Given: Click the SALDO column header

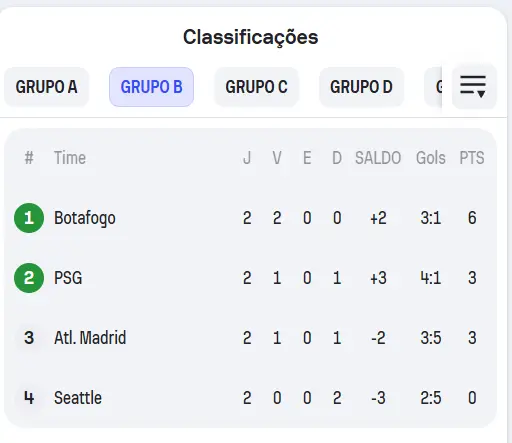Looking at the screenshot, I should point(378,158).
